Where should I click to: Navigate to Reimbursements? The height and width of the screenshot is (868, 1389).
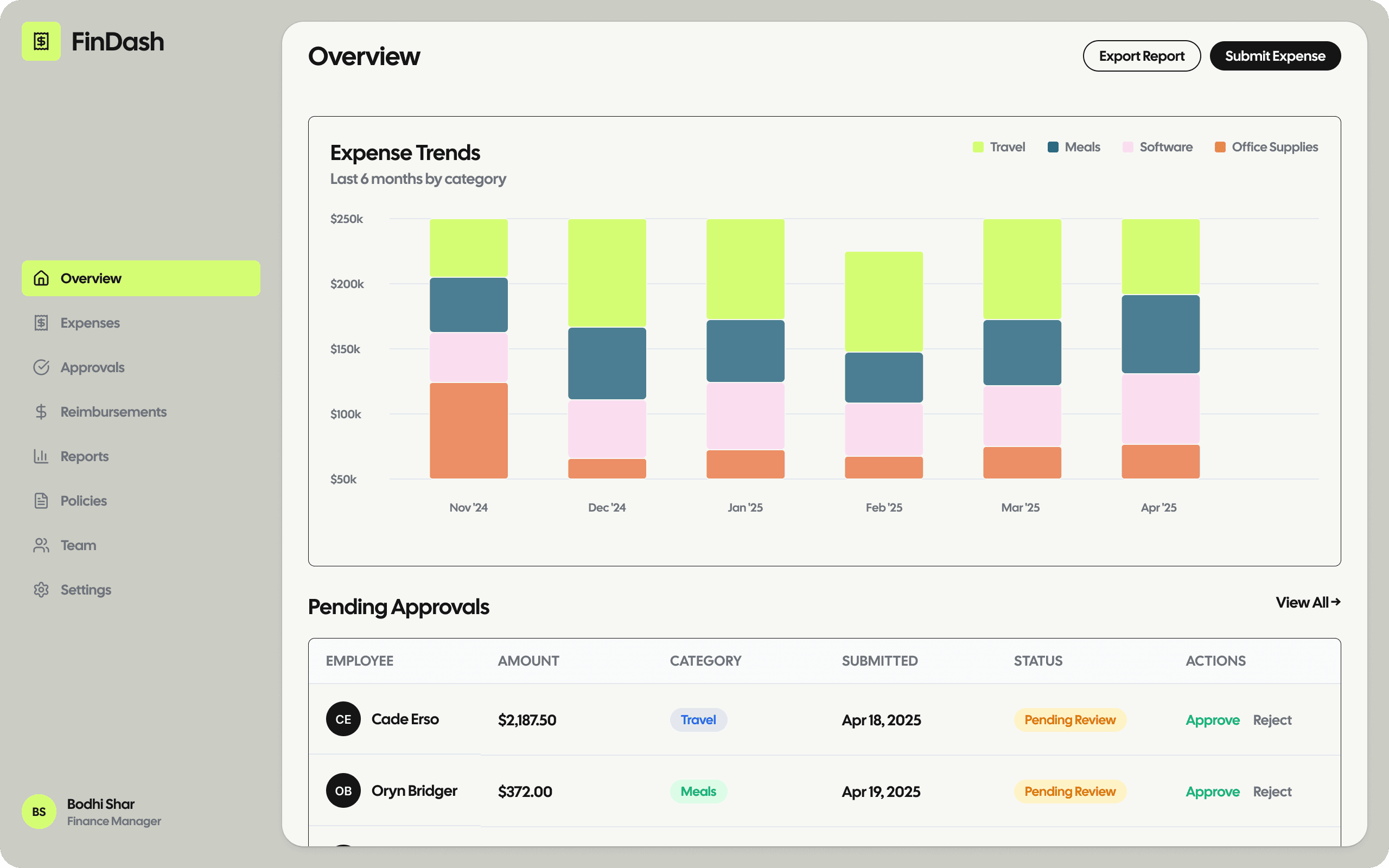(141, 412)
